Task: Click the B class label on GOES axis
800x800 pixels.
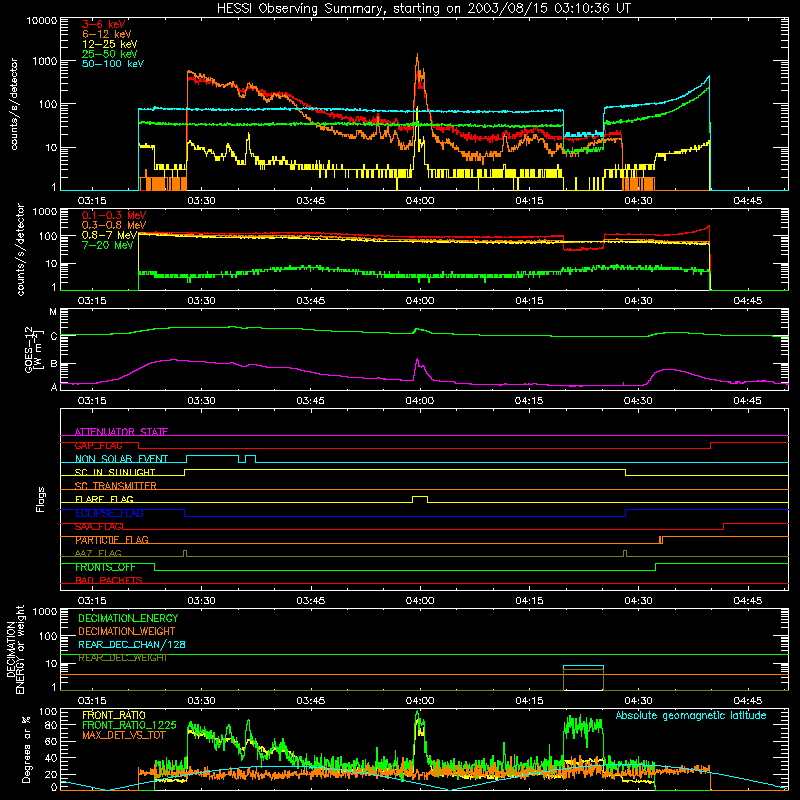Action: click(x=54, y=364)
